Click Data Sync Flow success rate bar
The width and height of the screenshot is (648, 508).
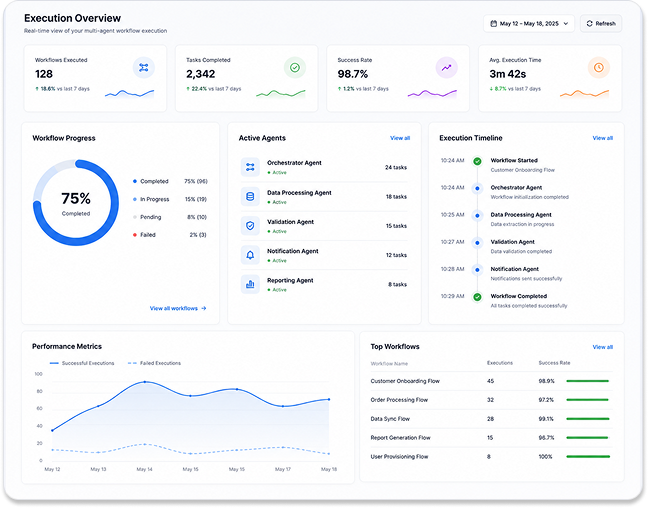click(588, 419)
